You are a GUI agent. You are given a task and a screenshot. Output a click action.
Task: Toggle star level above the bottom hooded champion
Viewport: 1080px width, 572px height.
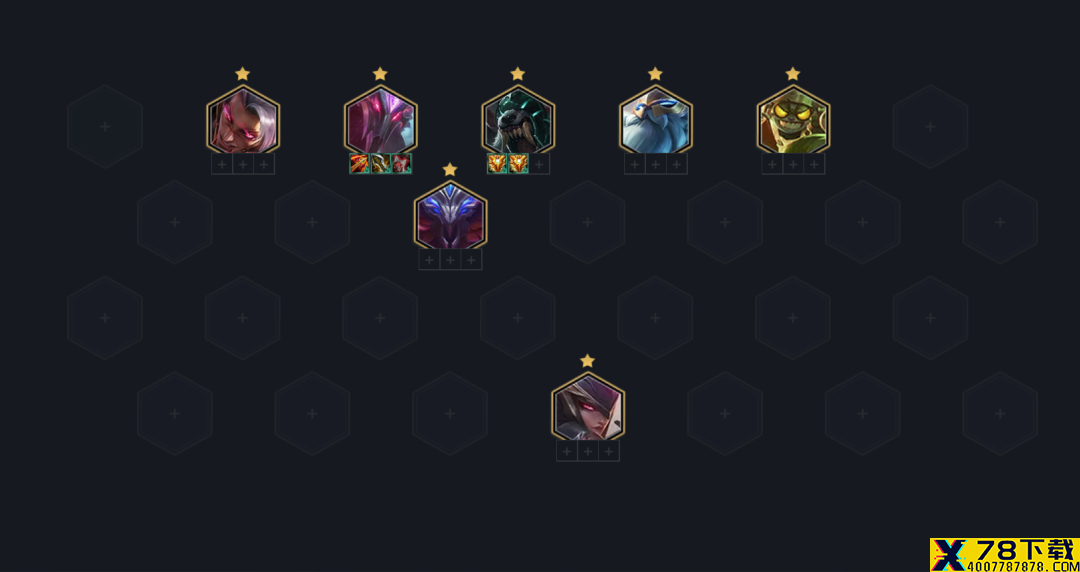coord(588,361)
